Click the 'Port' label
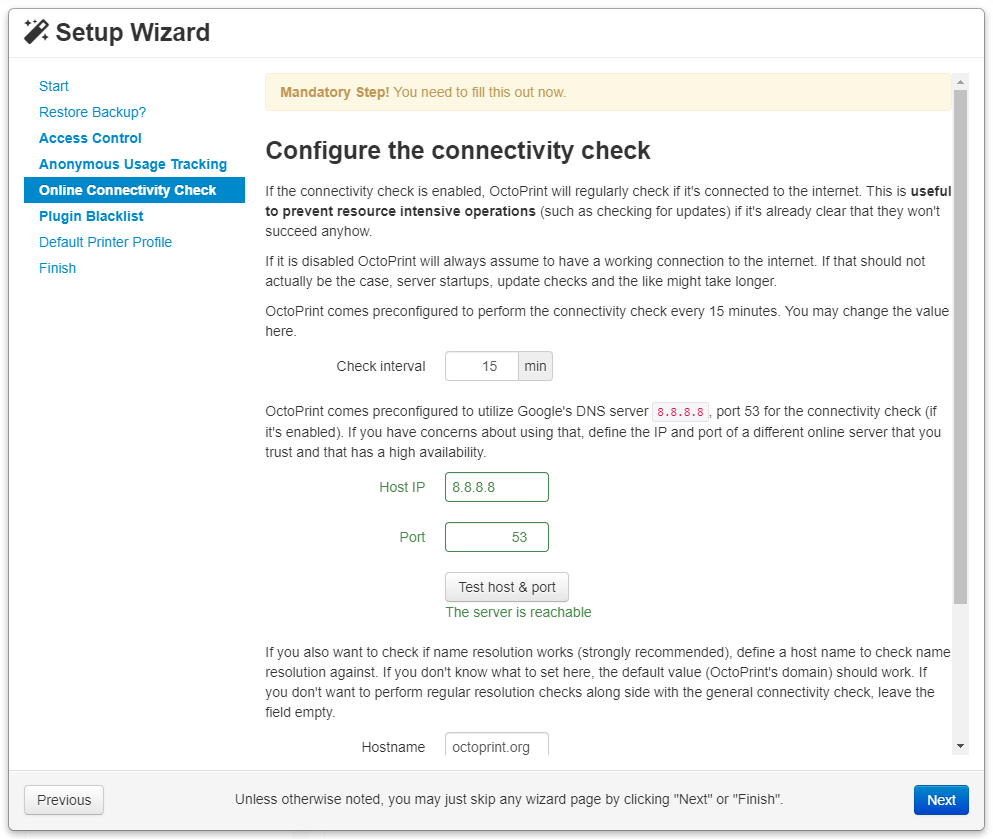The image size is (993, 839). click(412, 537)
